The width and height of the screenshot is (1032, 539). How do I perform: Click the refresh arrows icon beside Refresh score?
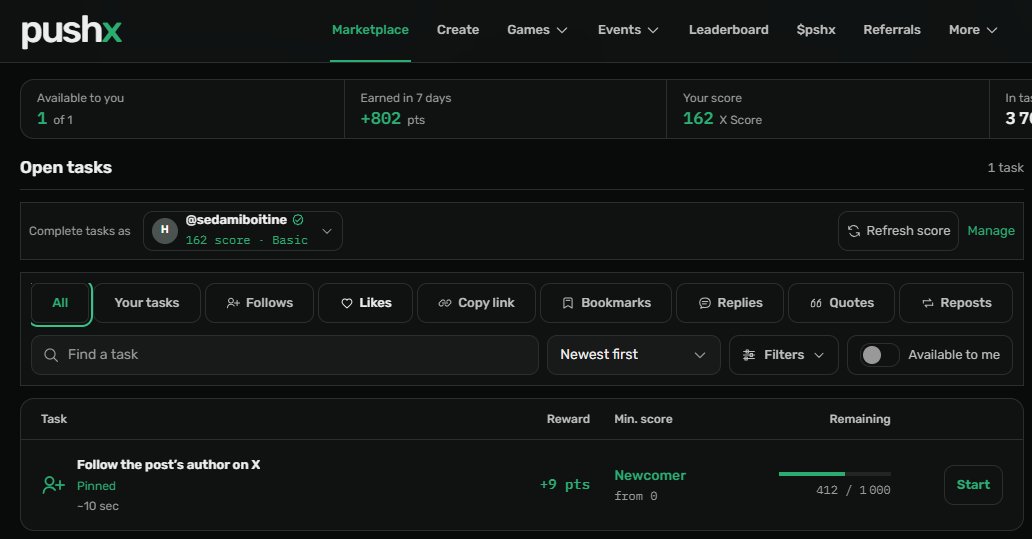854,231
